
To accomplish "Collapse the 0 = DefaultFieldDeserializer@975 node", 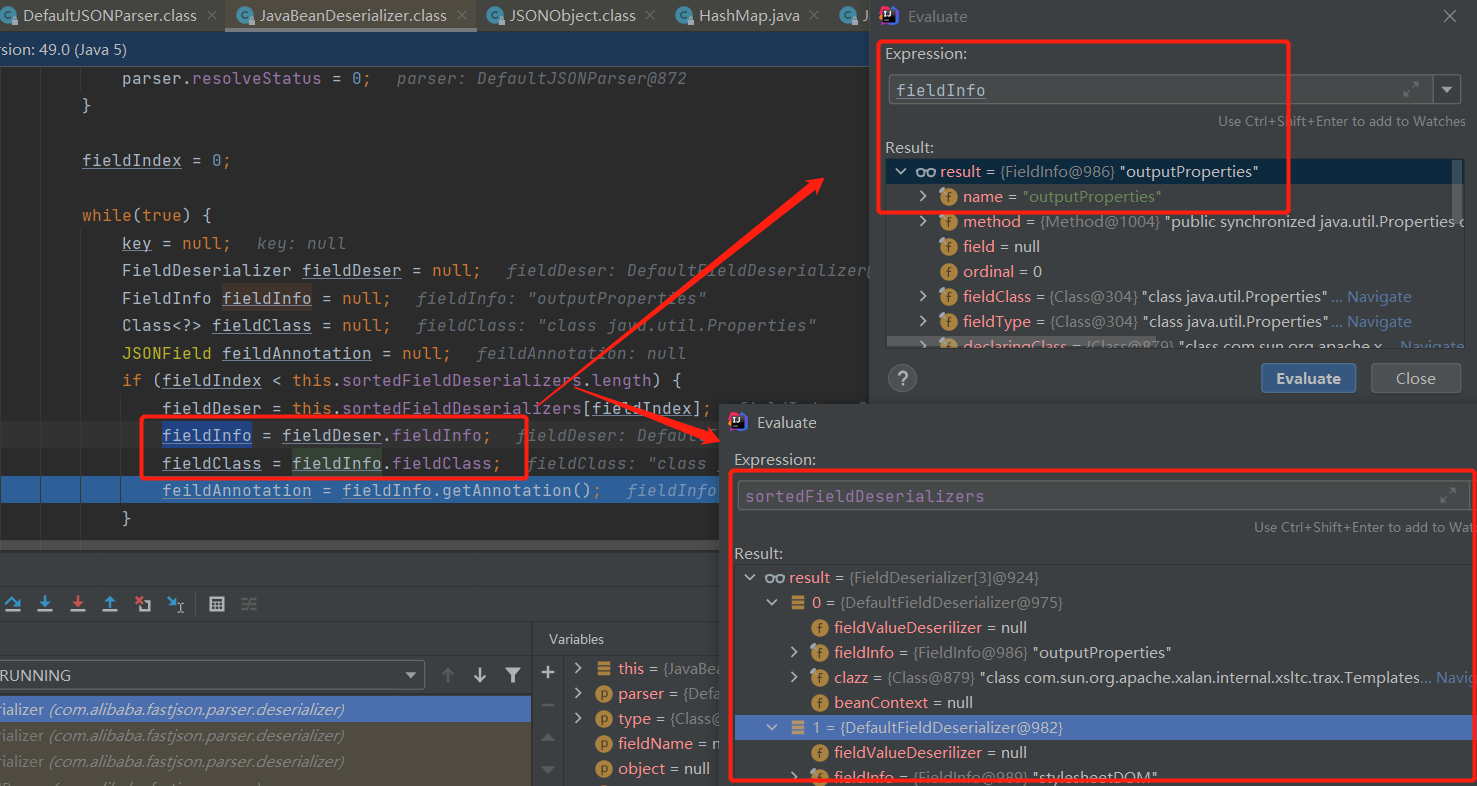I will click(772, 603).
